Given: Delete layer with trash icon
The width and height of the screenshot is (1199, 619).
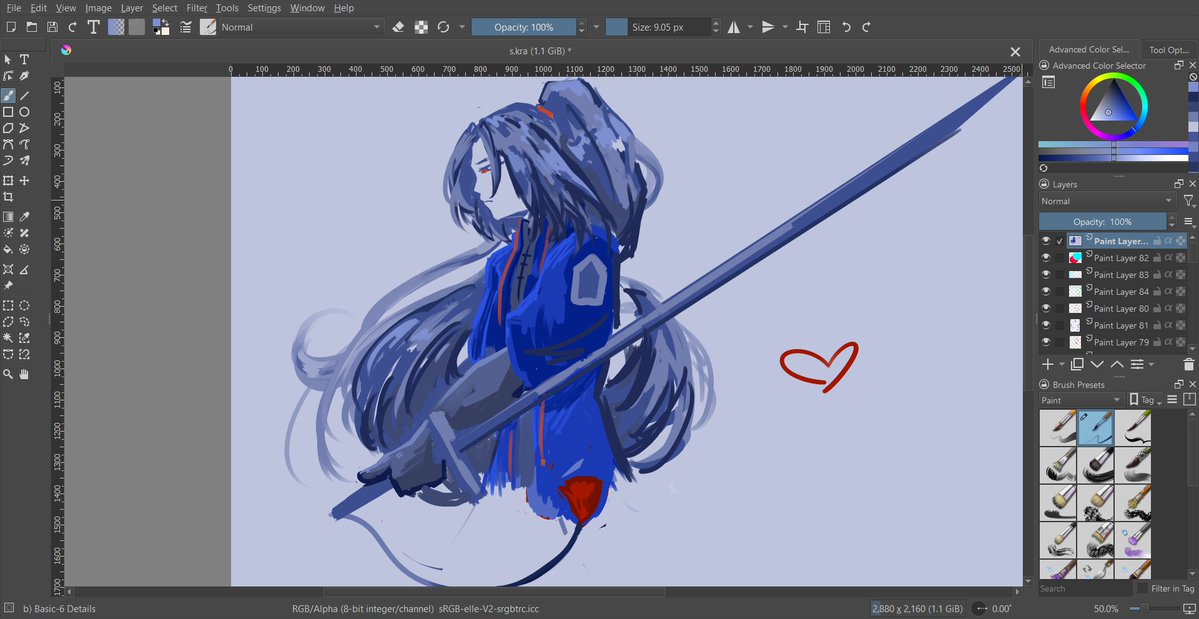Looking at the screenshot, I should pos(1188,365).
